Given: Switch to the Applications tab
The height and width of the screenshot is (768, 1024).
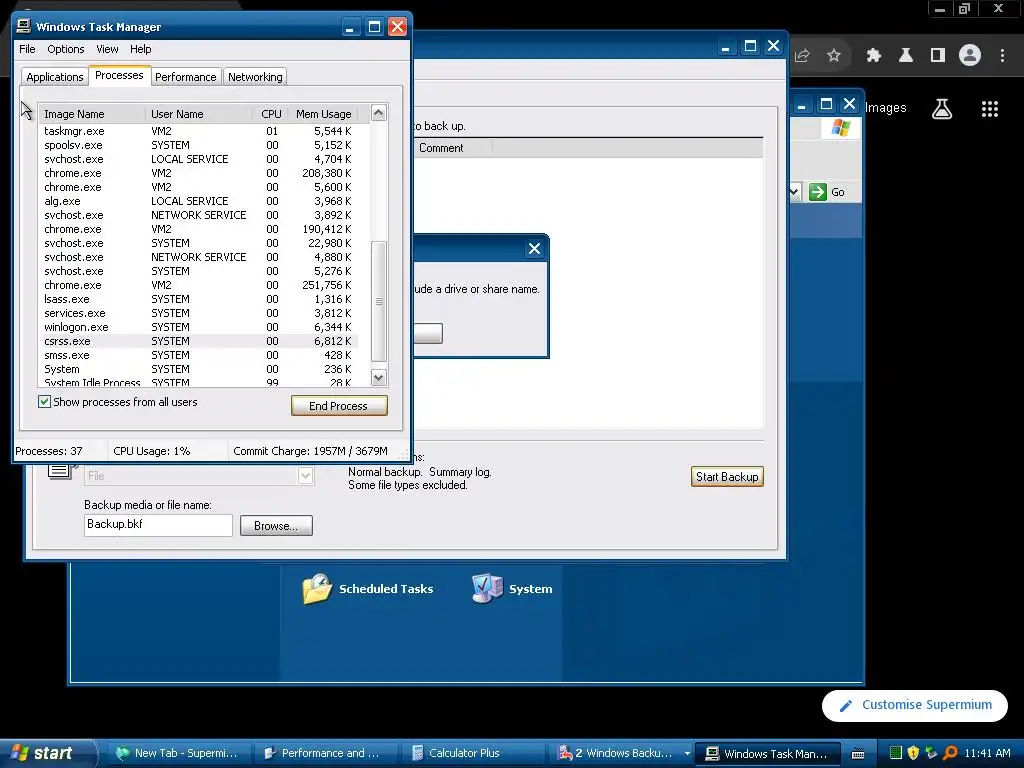Looking at the screenshot, I should (55, 77).
